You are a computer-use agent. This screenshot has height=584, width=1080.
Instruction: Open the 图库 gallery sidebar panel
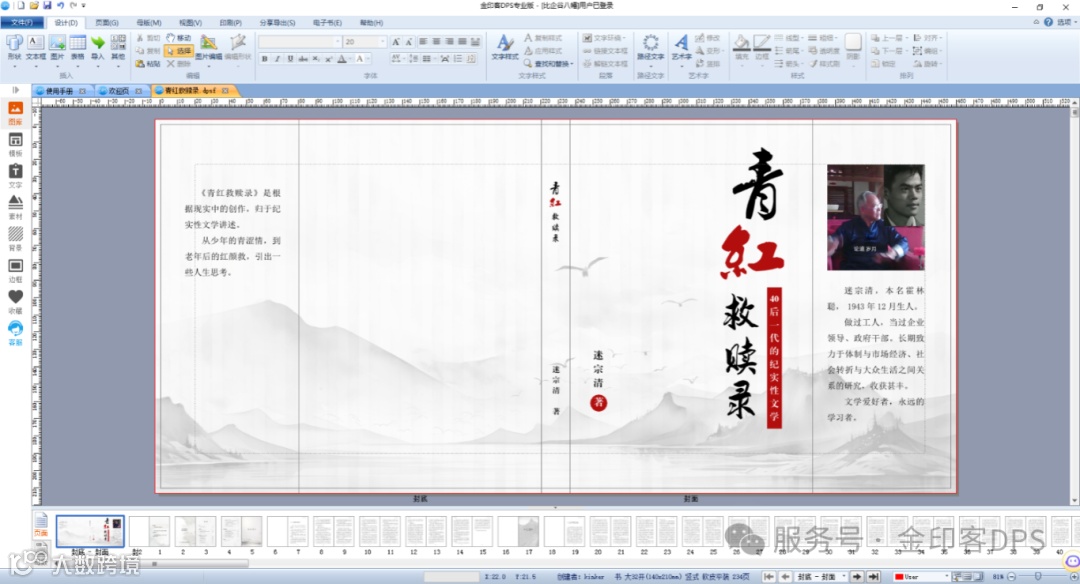15,113
